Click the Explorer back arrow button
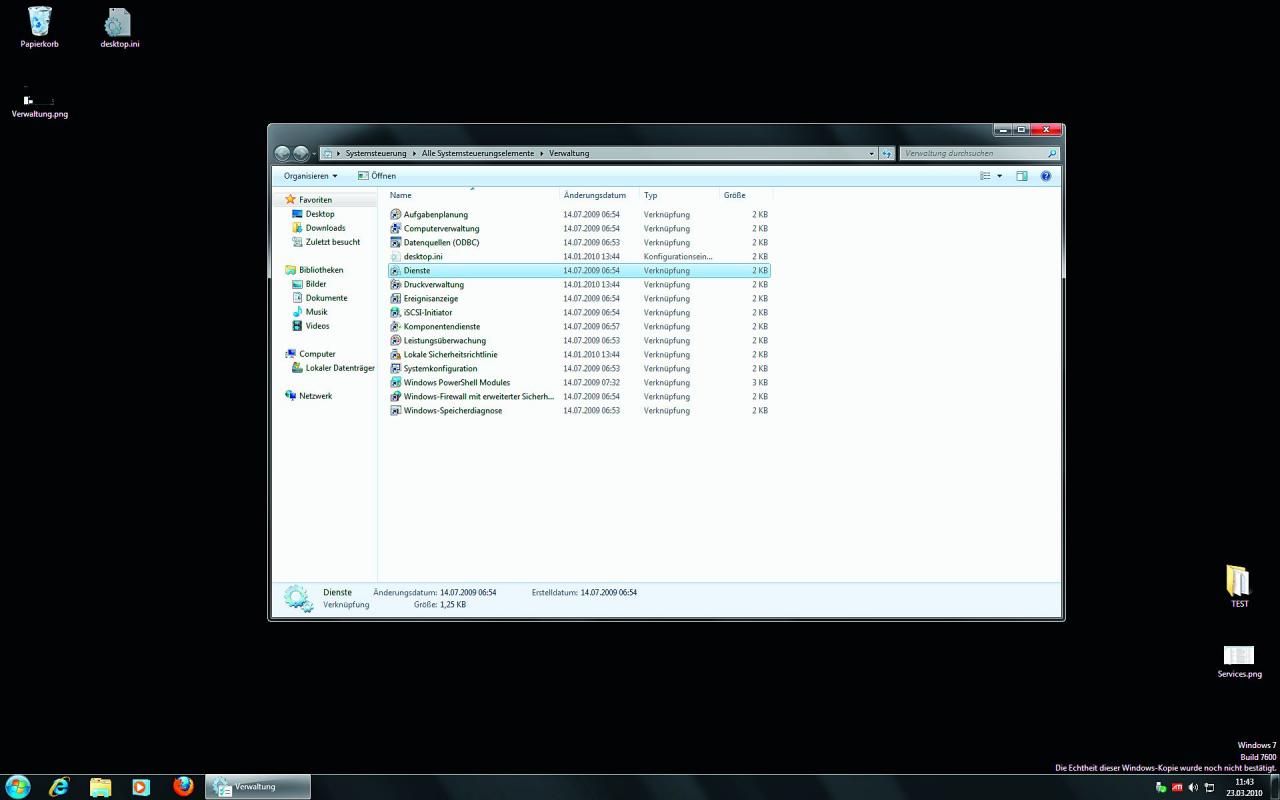The width and height of the screenshot is (1280, 800). [x=282, y=153]
